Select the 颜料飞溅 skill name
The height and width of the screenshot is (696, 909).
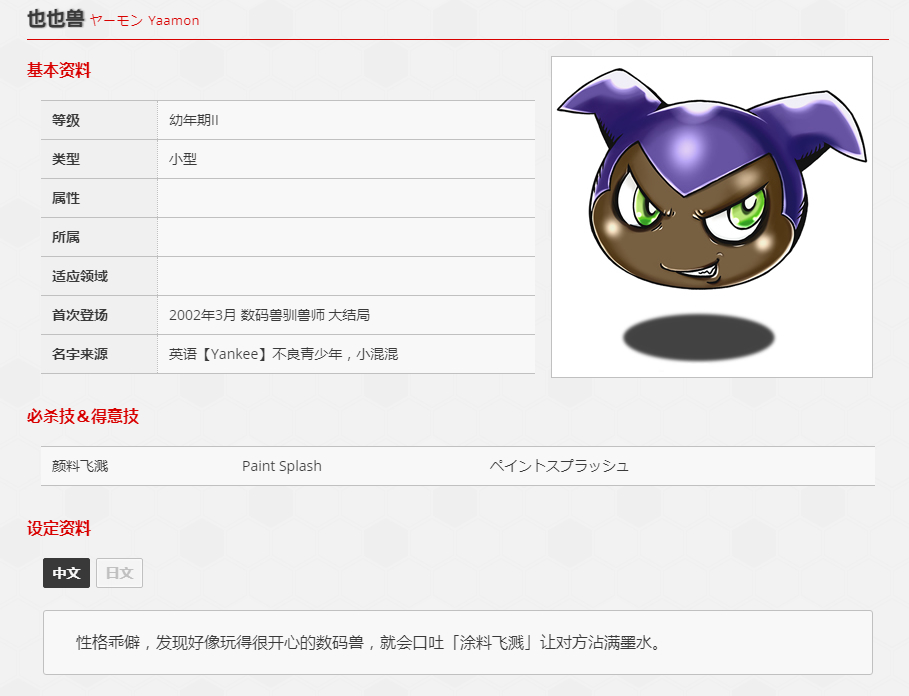[x=80, y=466]
